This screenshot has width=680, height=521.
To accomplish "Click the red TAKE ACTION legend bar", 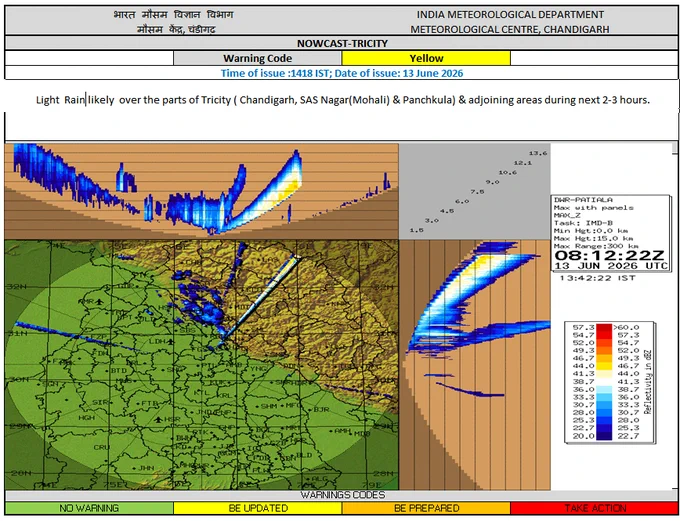I will (x=595, y=508).
